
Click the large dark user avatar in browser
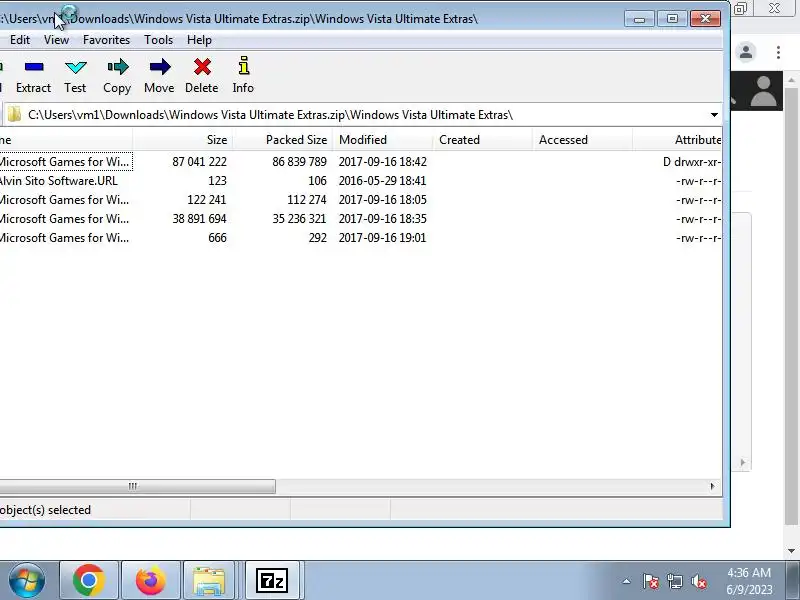point(763,91)
